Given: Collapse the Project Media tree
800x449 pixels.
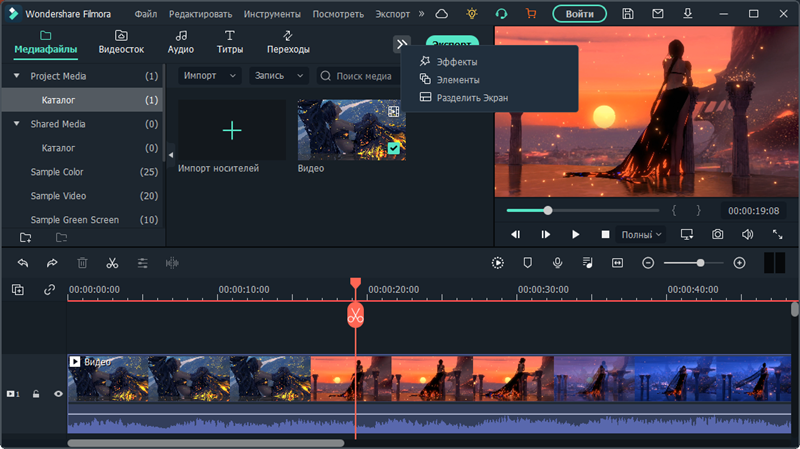Looking at the screenshot, I should click(x=16, y=76).
